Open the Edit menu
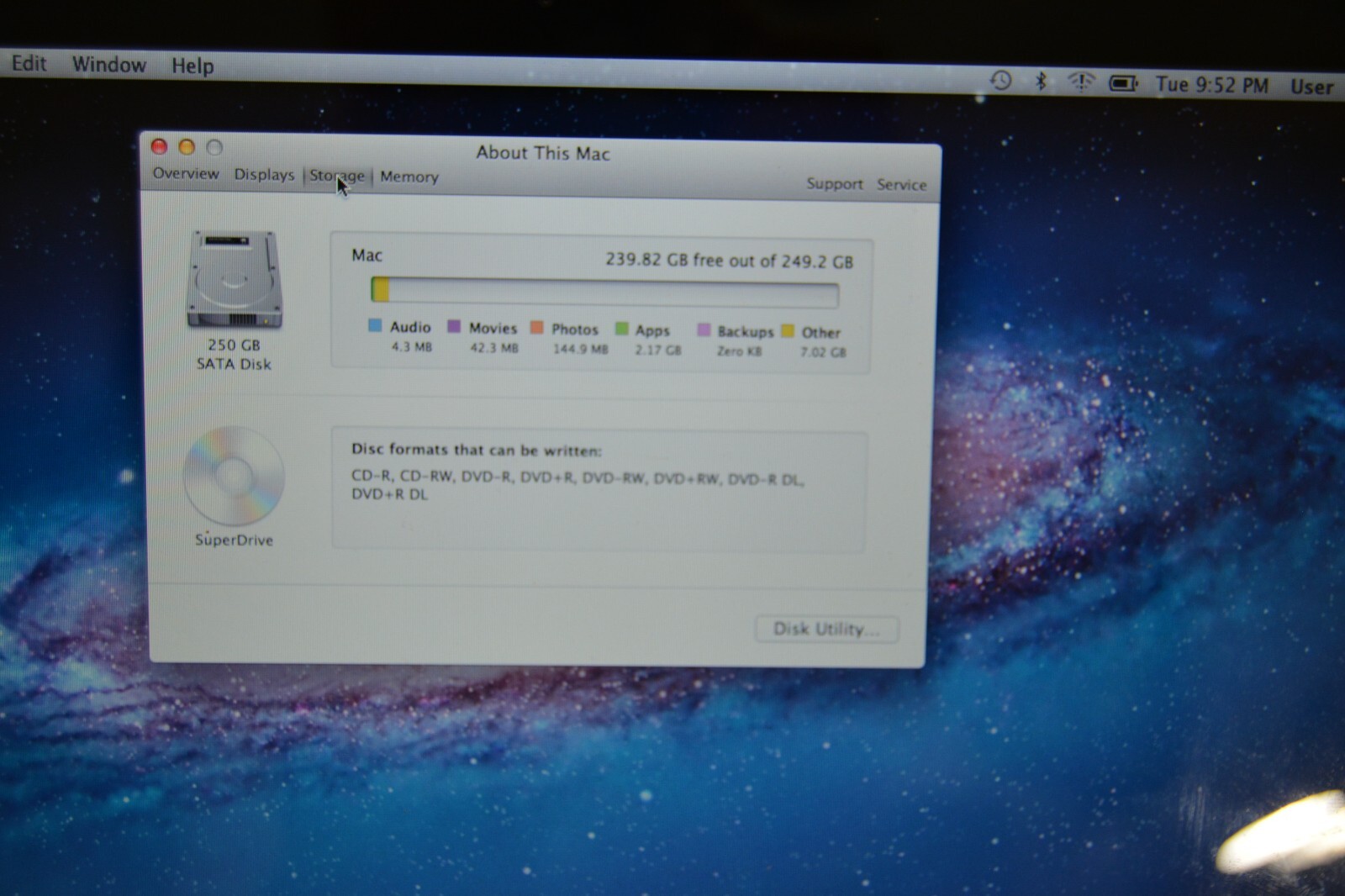Viewport: 1345px width, 896px height. [29, 63]
